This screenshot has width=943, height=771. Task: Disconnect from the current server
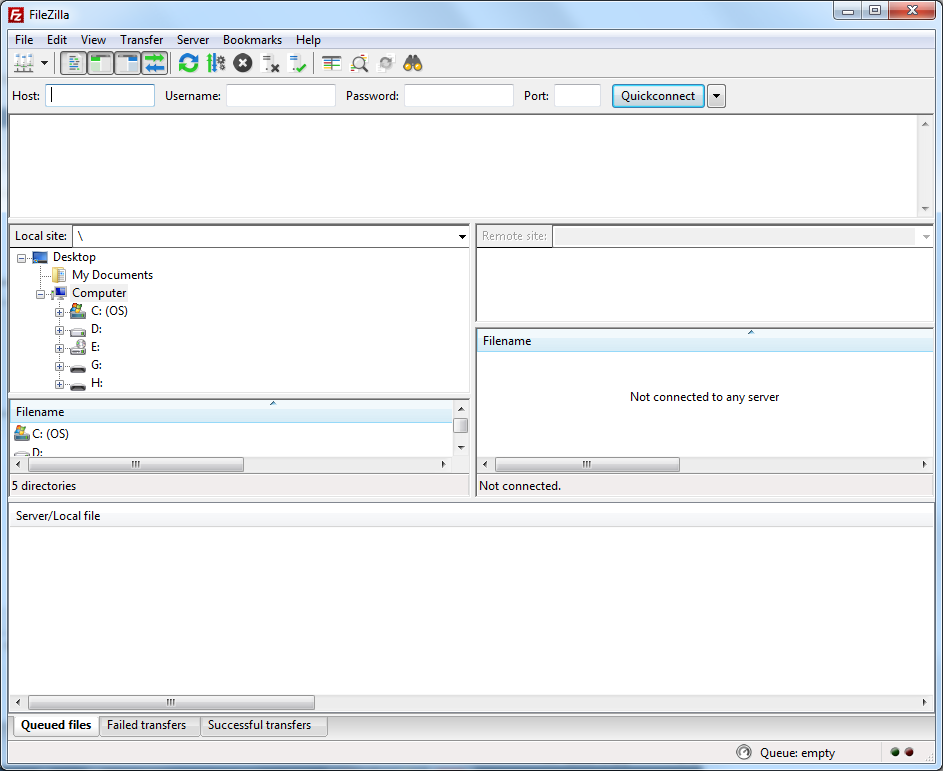pos(270,63)
